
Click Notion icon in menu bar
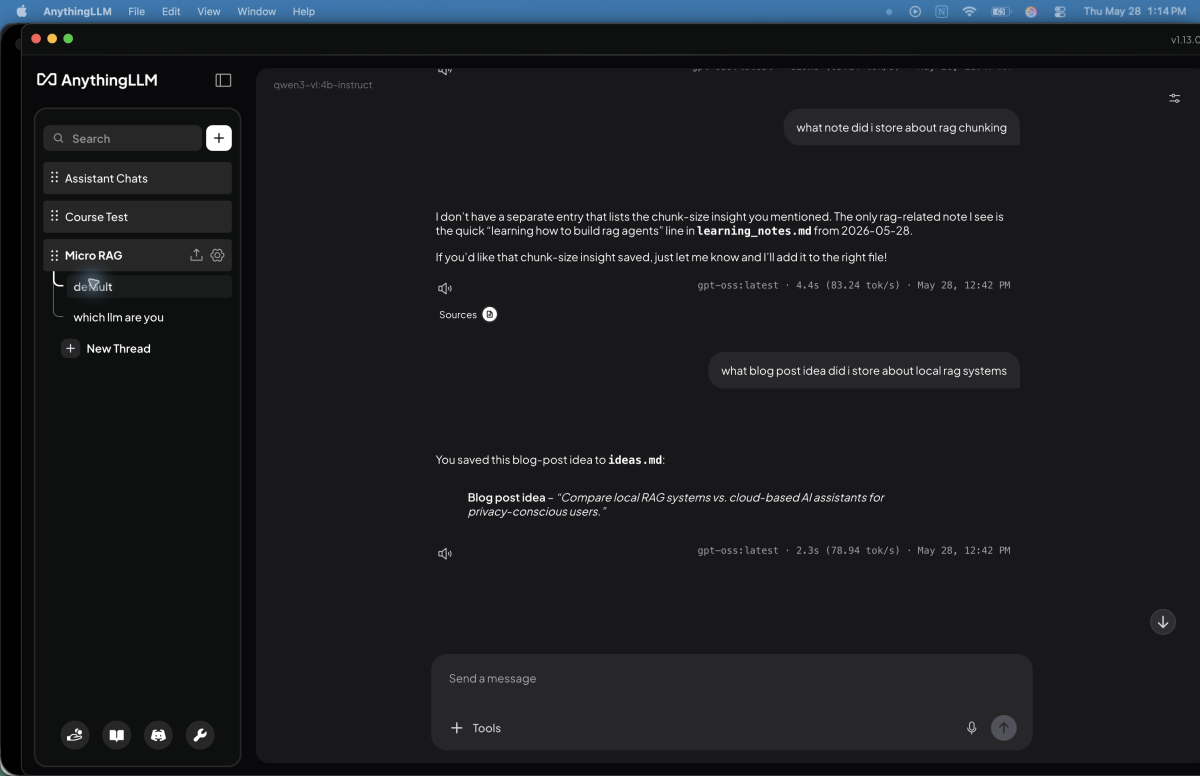click(941, 11)
